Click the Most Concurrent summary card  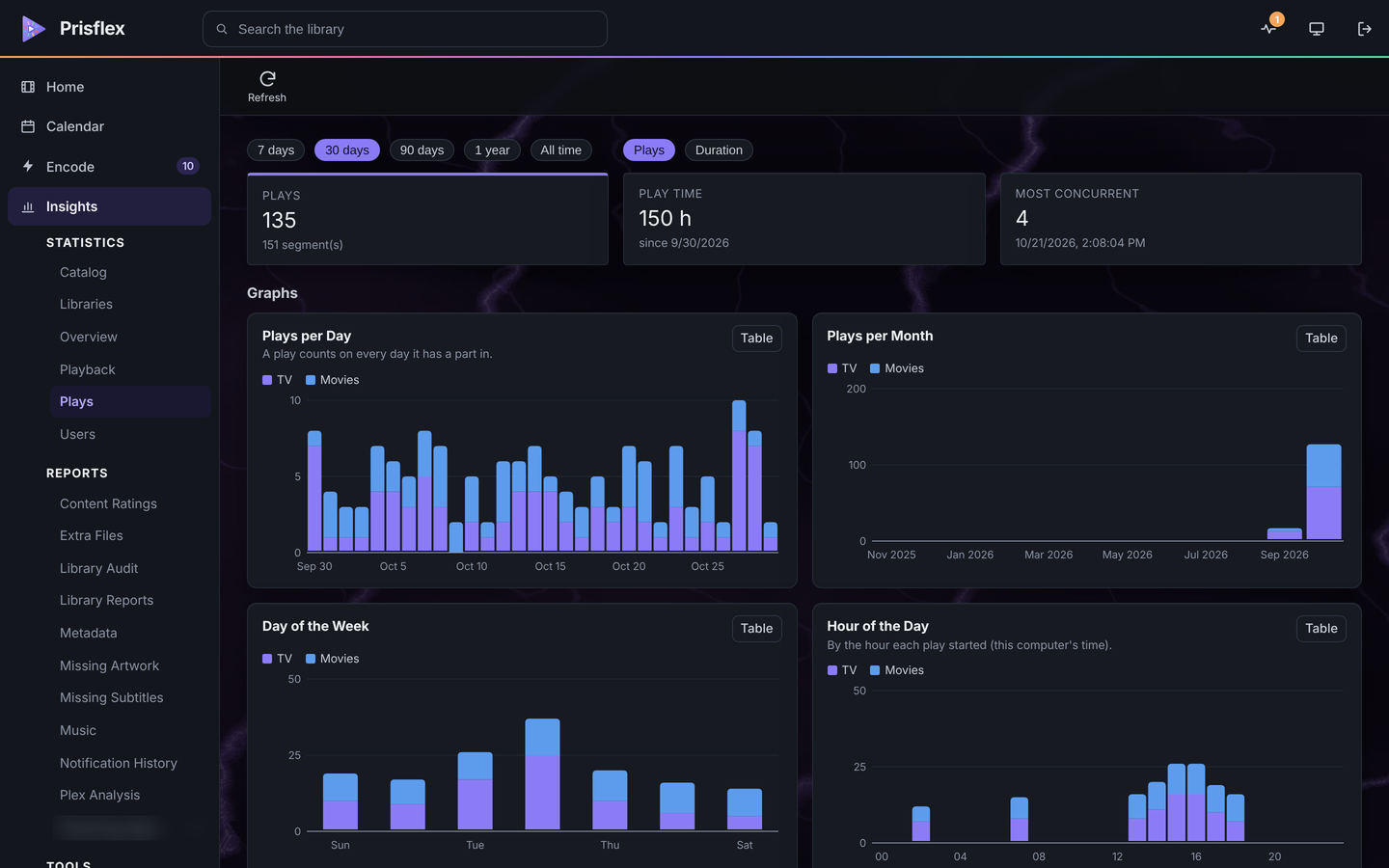click(x=1181, y=219)
